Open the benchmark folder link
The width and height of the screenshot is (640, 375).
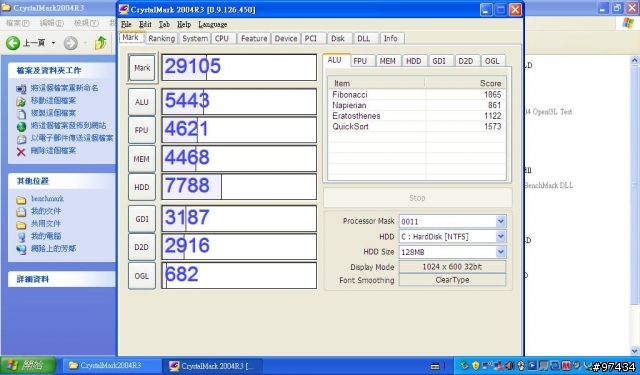[47, 199]
